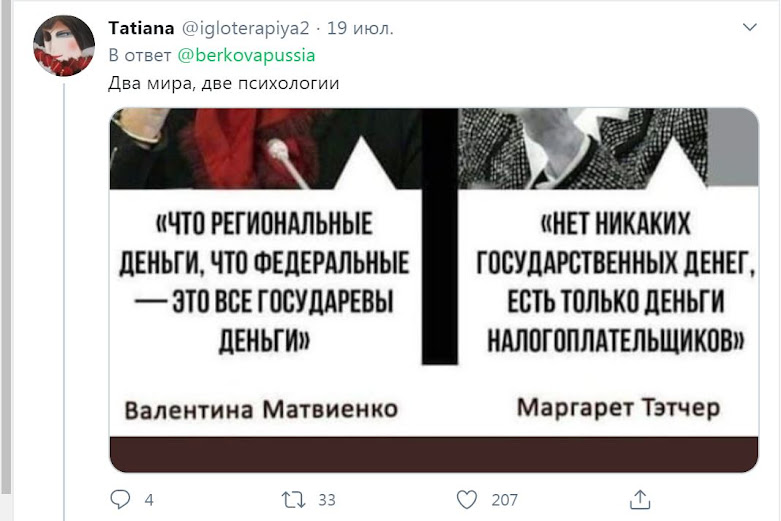Screen dimensions: 781x521
Task: Click the likes count 207
Action: pos(505,500)
